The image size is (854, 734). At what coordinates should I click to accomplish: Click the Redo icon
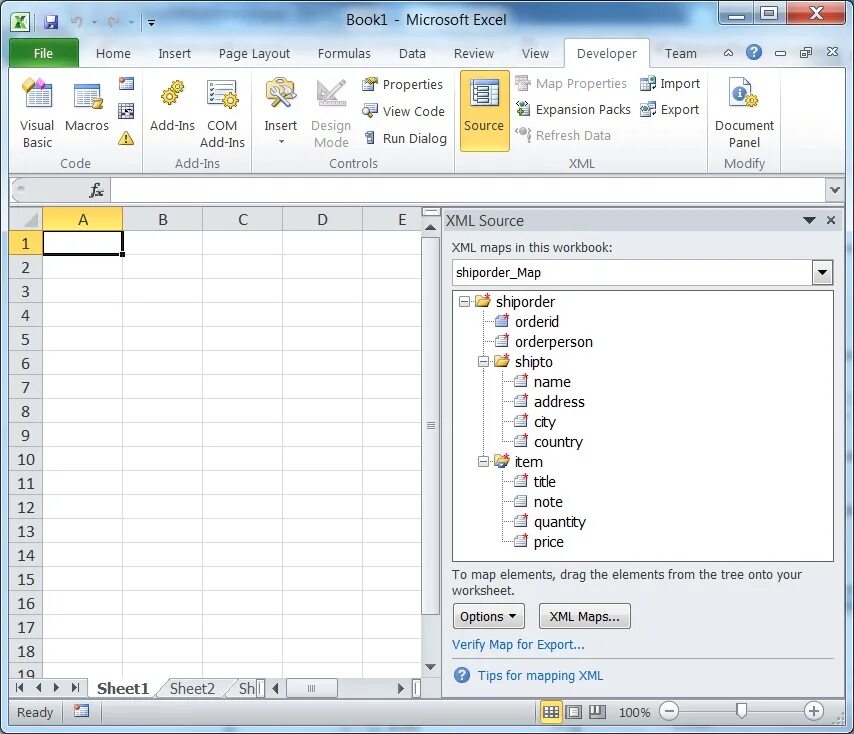114,22
